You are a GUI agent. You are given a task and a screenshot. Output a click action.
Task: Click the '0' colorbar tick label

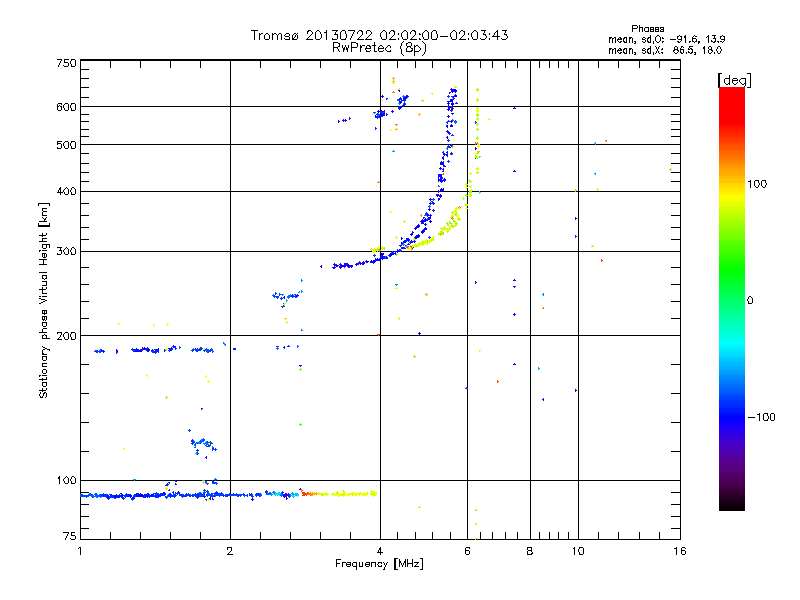(x=750, y=301)
